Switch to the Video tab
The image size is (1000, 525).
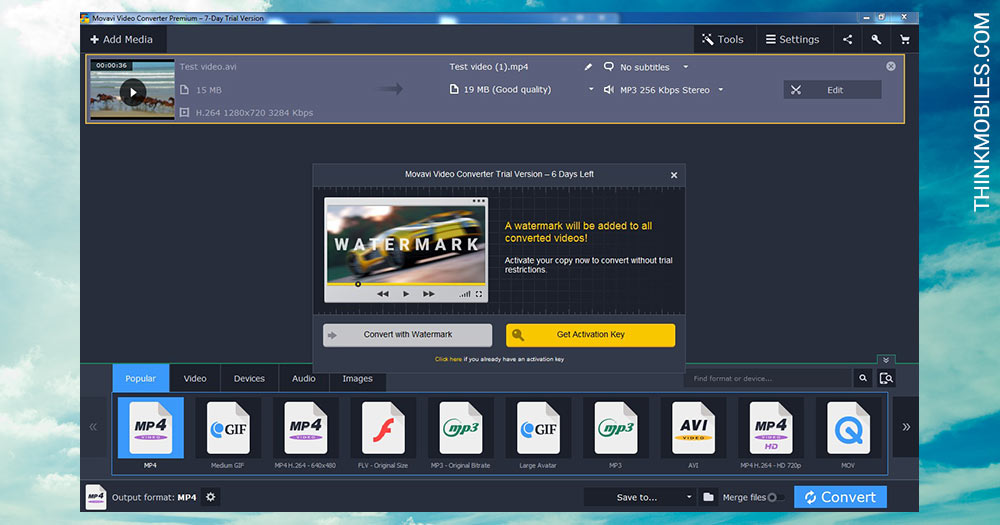(x=195, y=378)
